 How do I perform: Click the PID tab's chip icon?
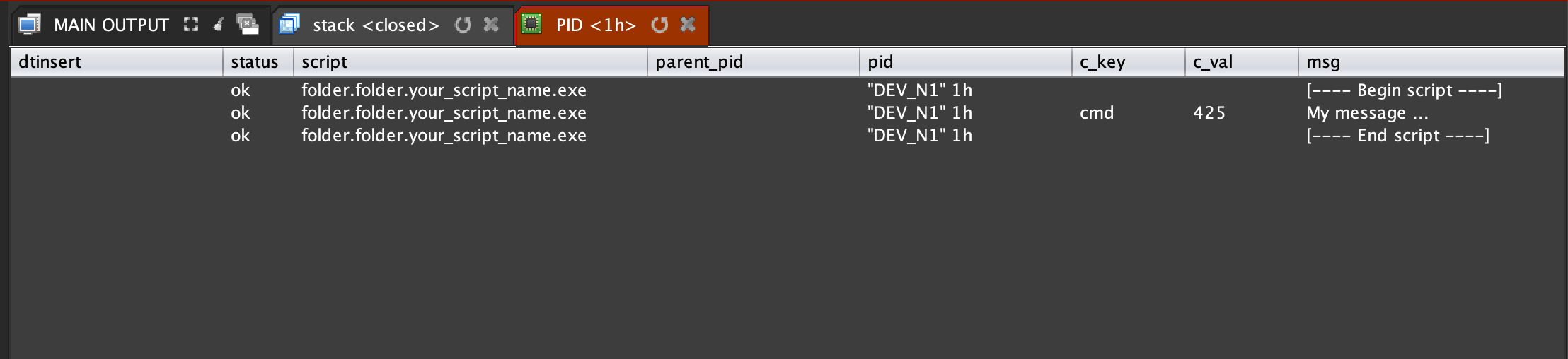(x=531, y=25)
